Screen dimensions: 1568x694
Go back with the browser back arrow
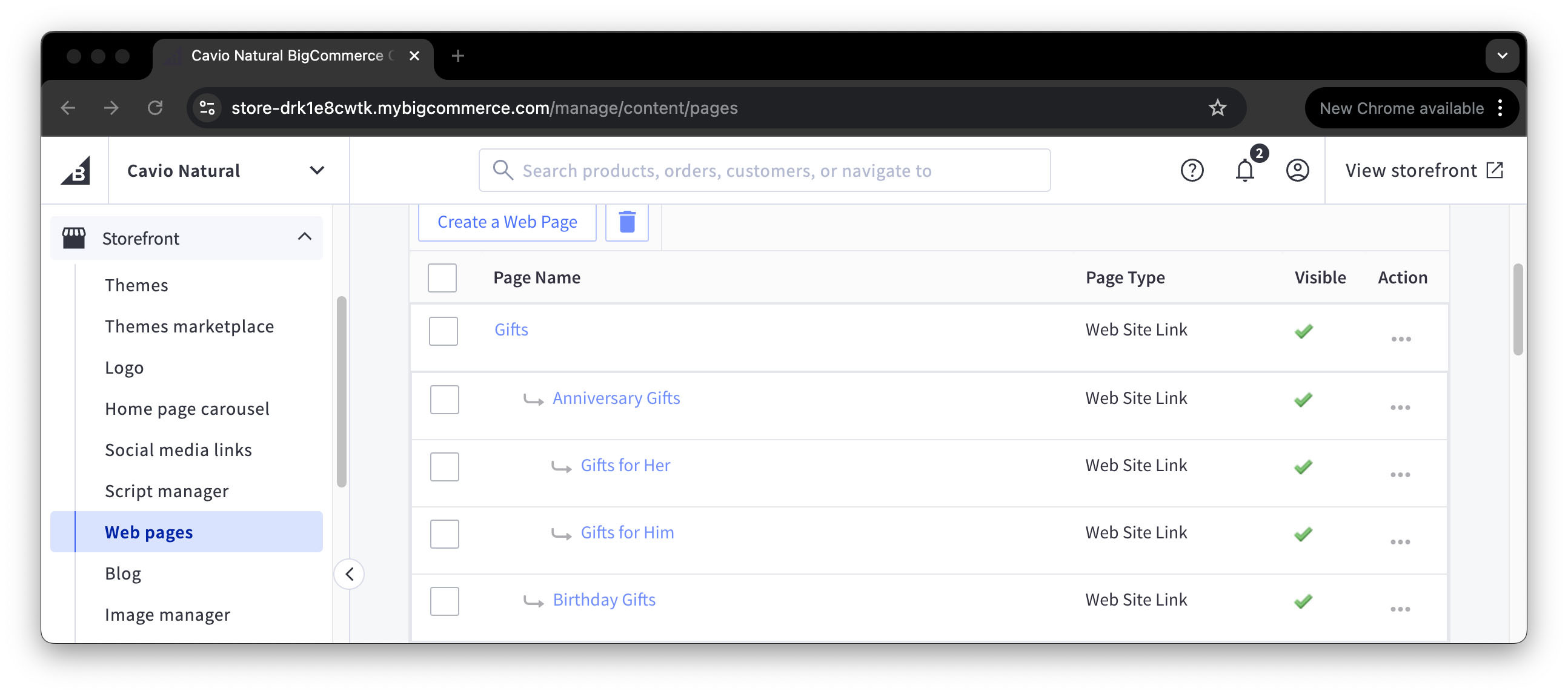pos(68,108)
